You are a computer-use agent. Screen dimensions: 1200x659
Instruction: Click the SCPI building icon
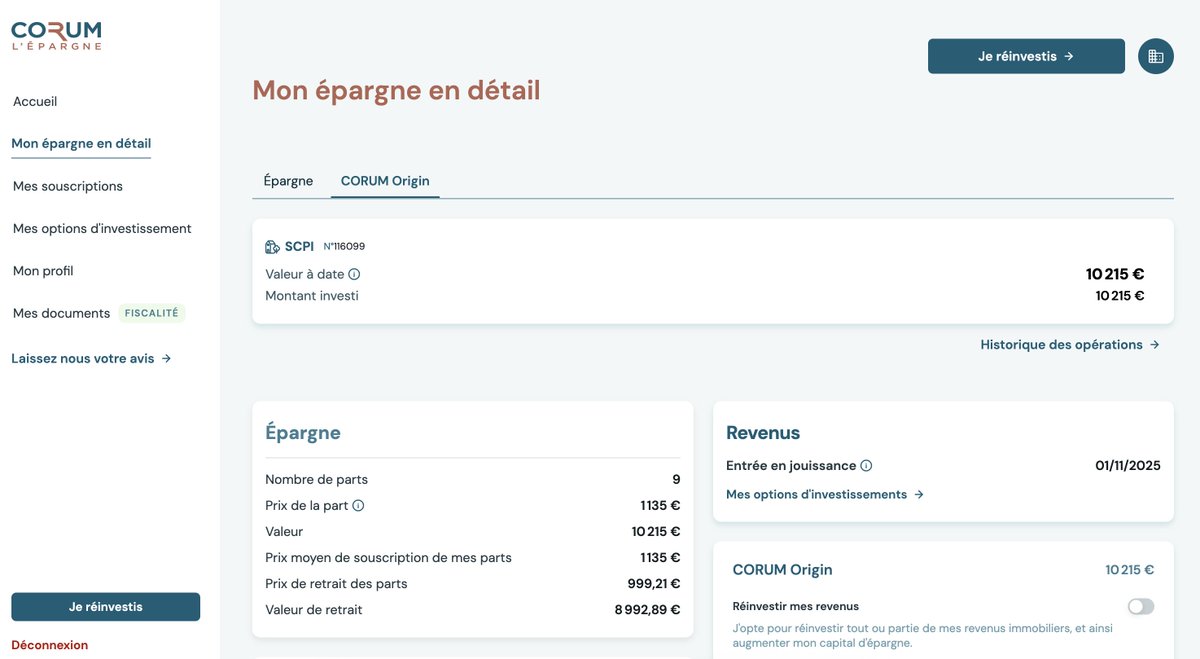point(272,246)
